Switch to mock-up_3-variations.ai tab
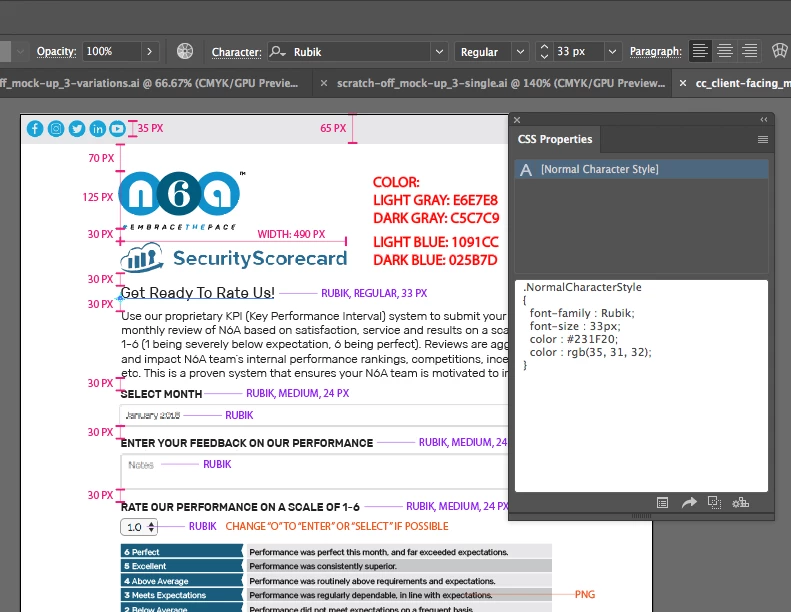The height and width of the screenshot is (612, 791). tap(149, 83)
